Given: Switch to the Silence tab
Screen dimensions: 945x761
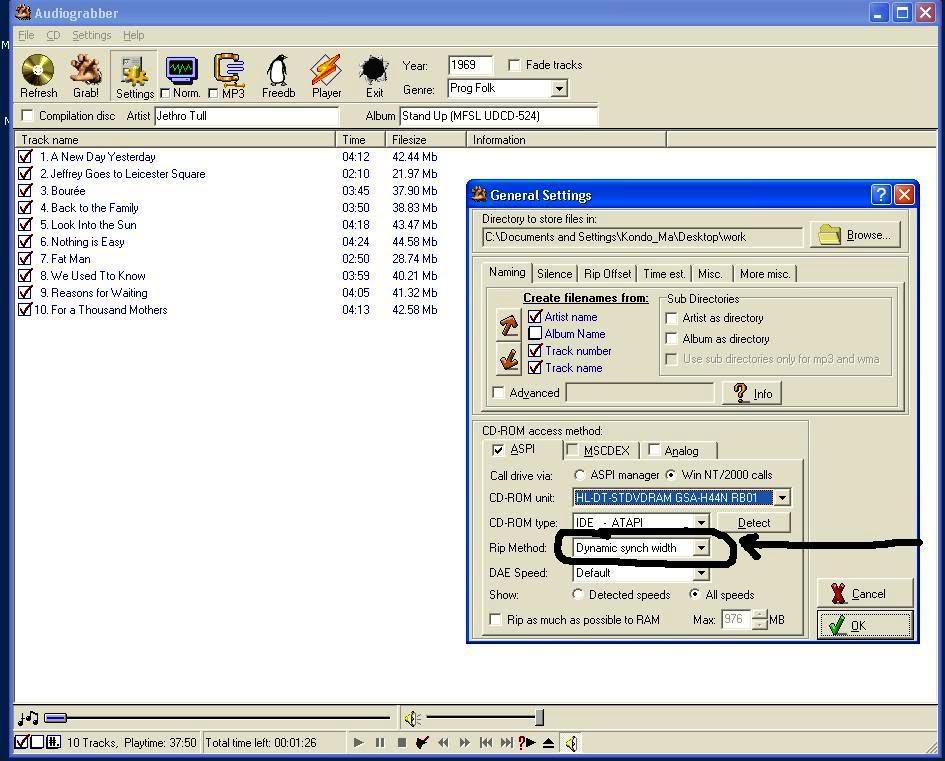Looking at the screenshot, I should click(554, 274).
